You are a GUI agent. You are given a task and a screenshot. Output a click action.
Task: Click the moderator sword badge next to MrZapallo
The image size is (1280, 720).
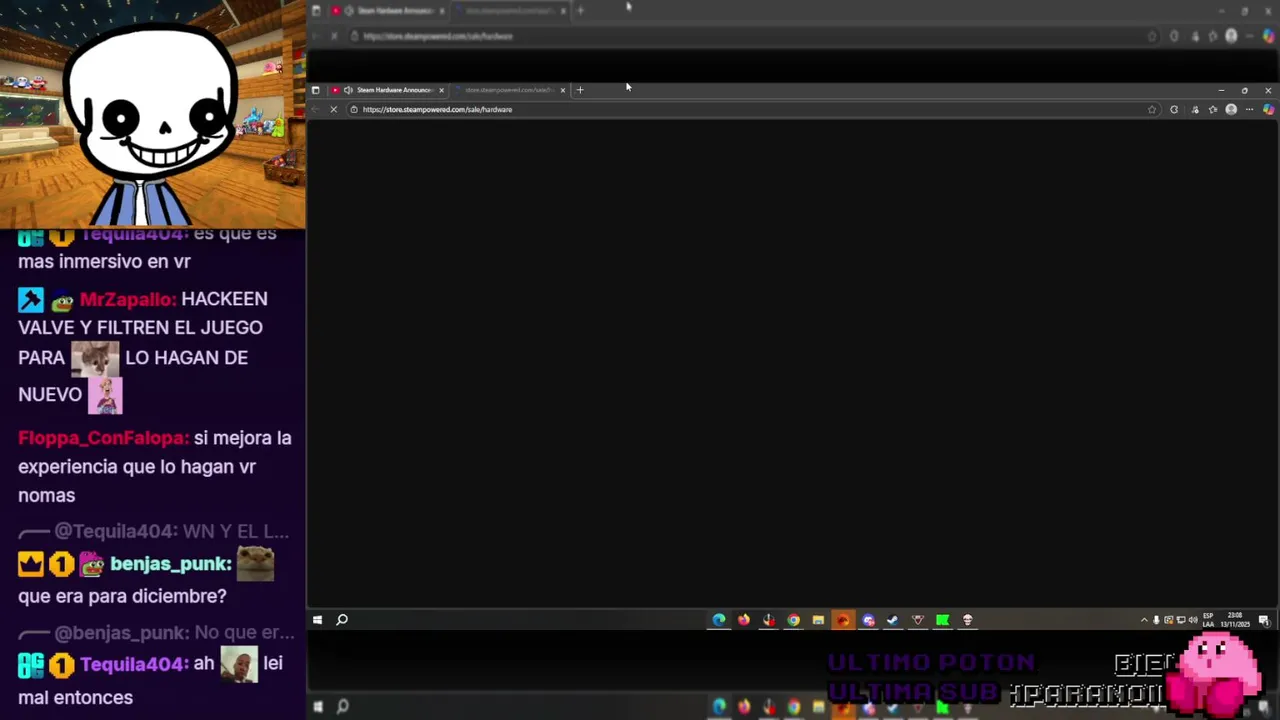[31, 299]
